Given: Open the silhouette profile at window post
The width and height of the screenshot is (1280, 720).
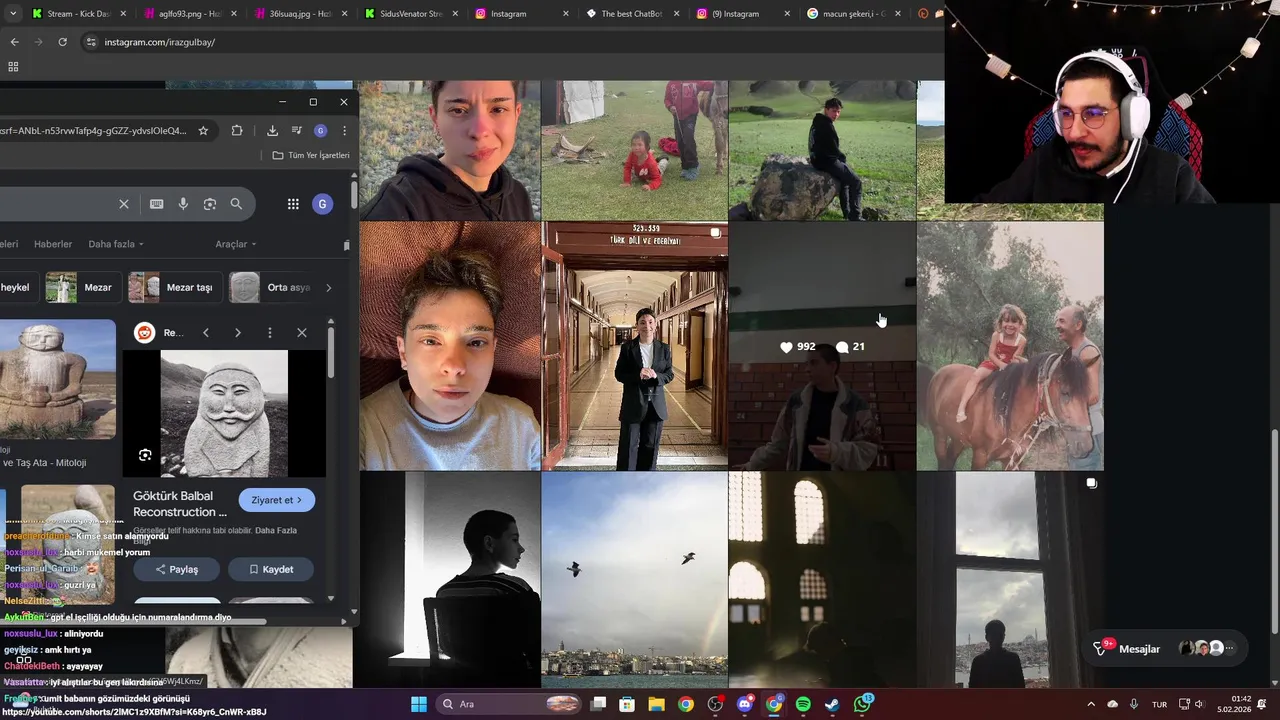Looking at the screenshot, I should coord(450,580).
